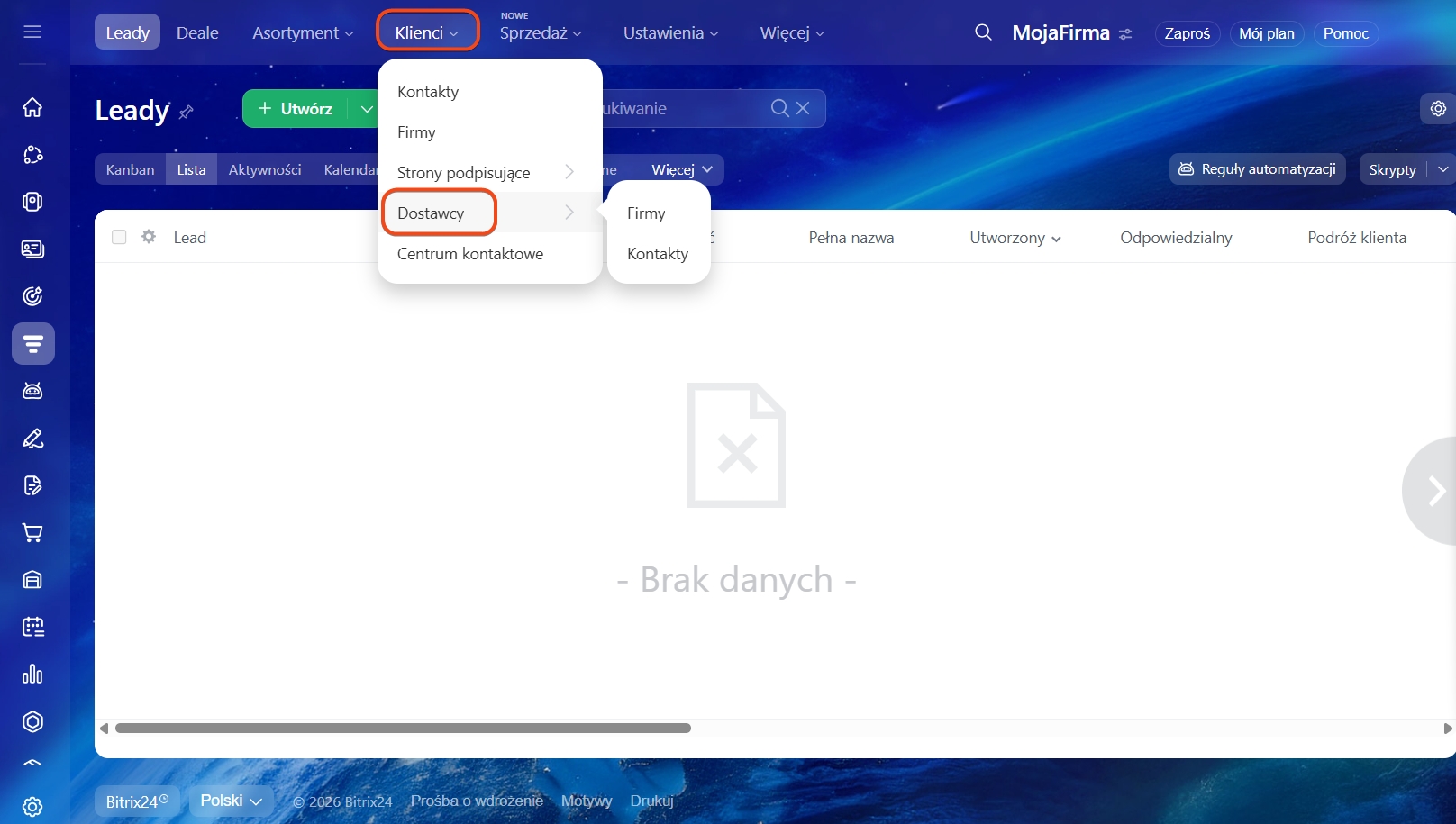Open the Asortyment dropdown menu
Screen dimensions: 1456x824
303,33
